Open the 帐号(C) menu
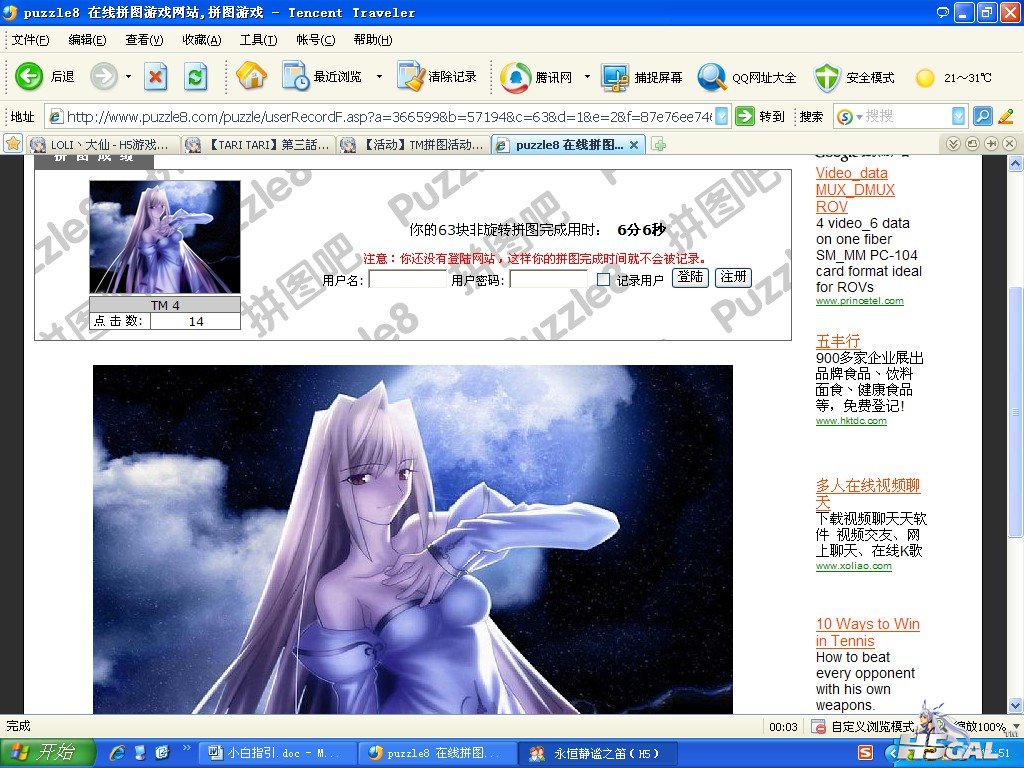Viewport: 1024px width, 768px height. [x=315, y=40]
